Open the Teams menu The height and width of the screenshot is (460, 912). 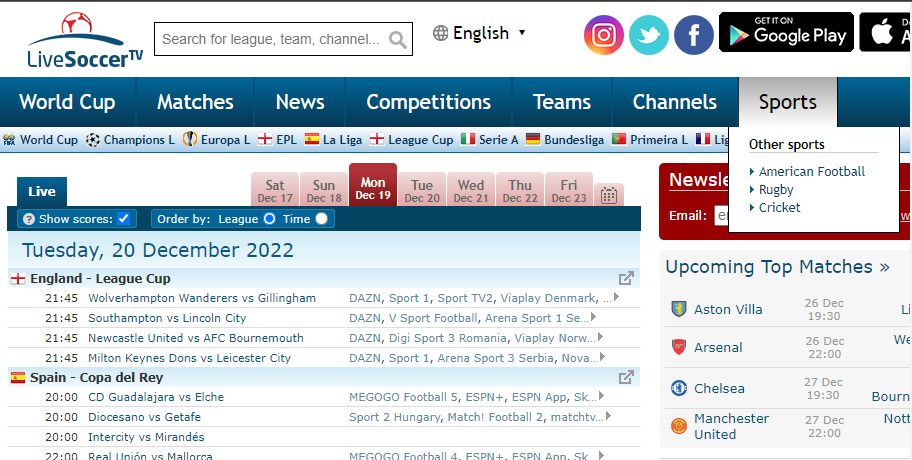pos(562,102)
